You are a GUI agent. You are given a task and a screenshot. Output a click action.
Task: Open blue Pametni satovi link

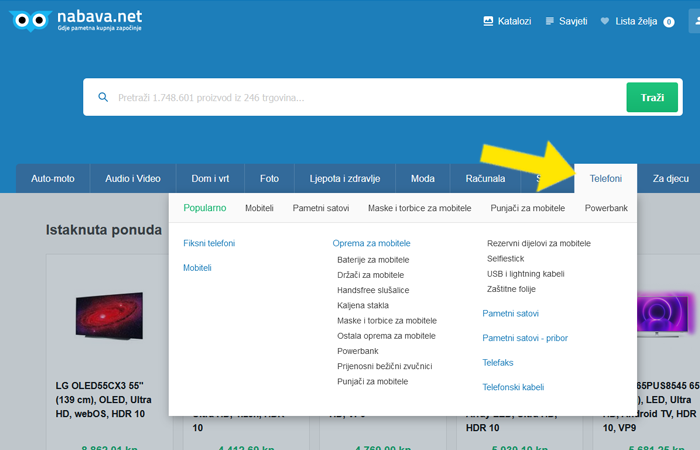[510, 313]
